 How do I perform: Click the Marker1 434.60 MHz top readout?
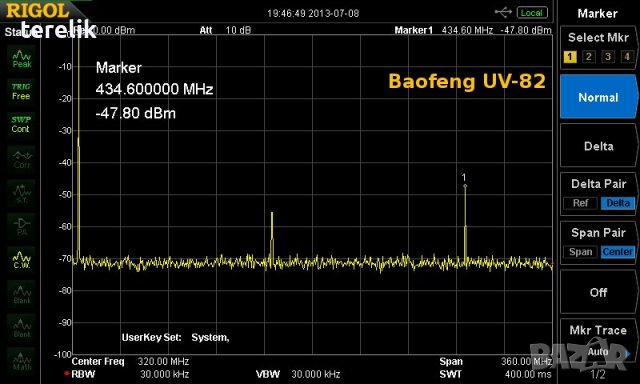coord(473,30)
